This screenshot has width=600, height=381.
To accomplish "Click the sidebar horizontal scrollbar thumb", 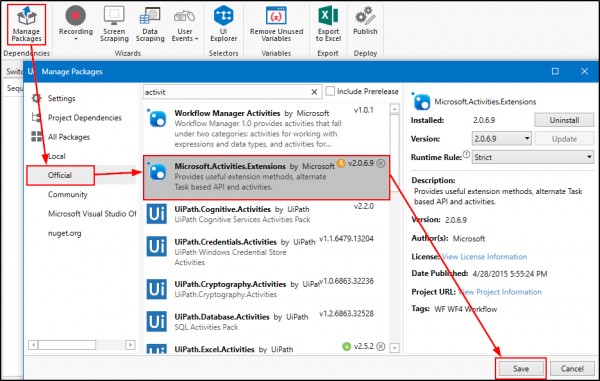I will coord(67,345).
